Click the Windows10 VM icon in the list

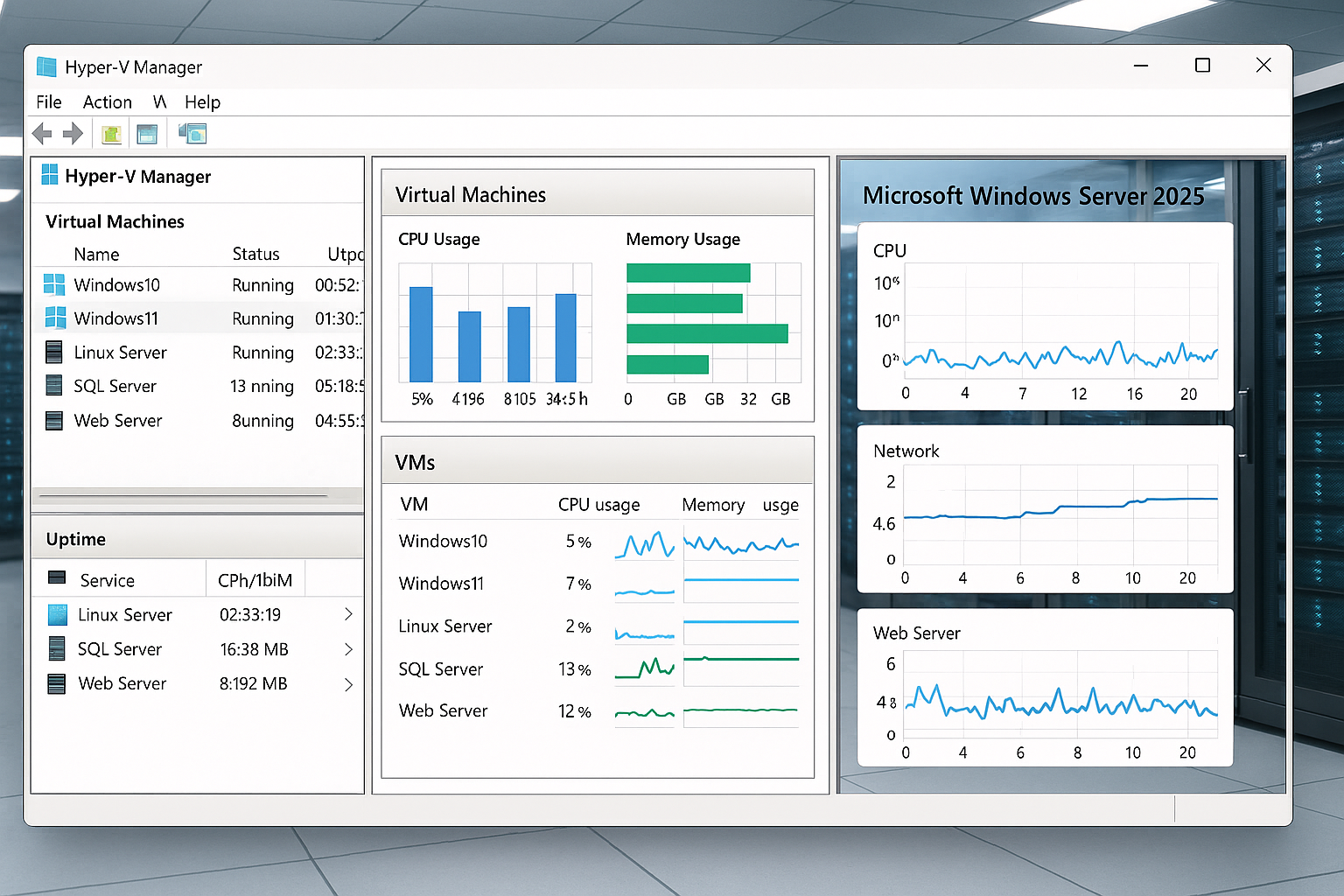click(54, 284)
